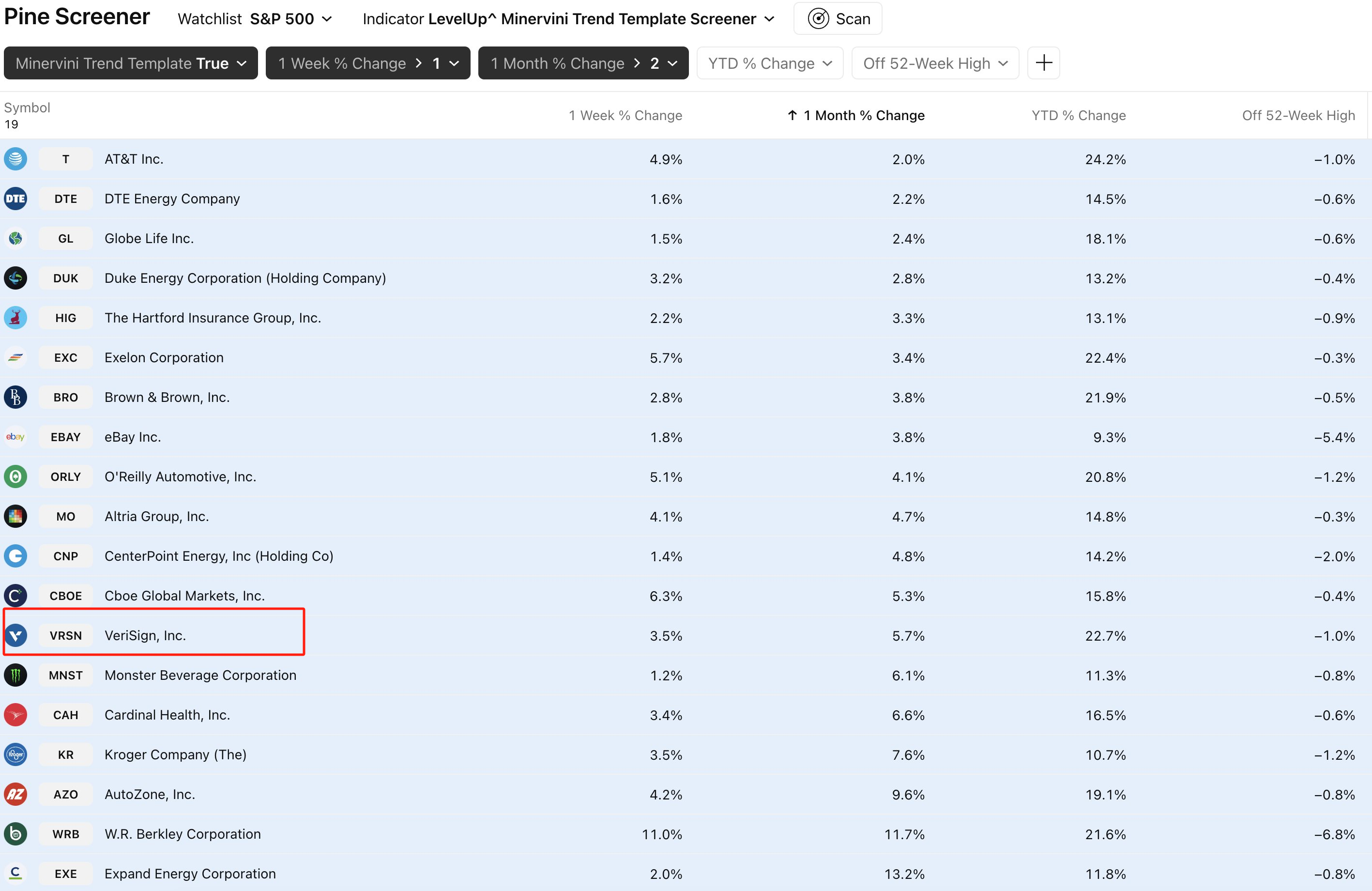Click AutoZone's 9.6% one month change
This screenshot has height=891, width=1372.
pyautogui.click(x=908, y=794)
